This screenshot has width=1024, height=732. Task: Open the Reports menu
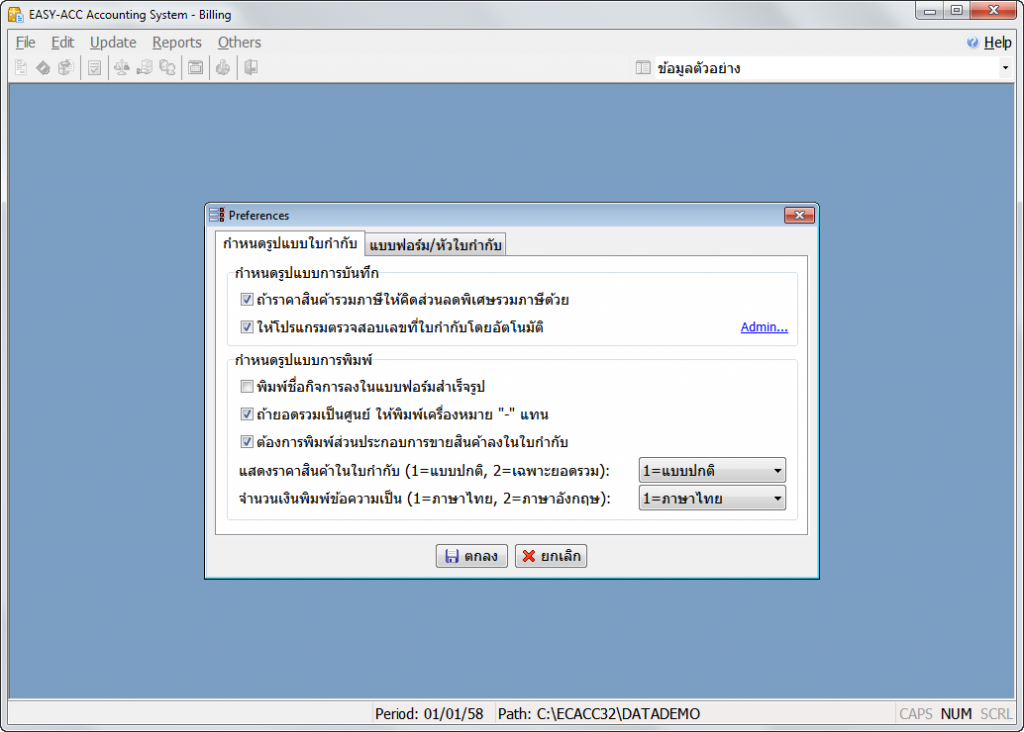(176, 43)
